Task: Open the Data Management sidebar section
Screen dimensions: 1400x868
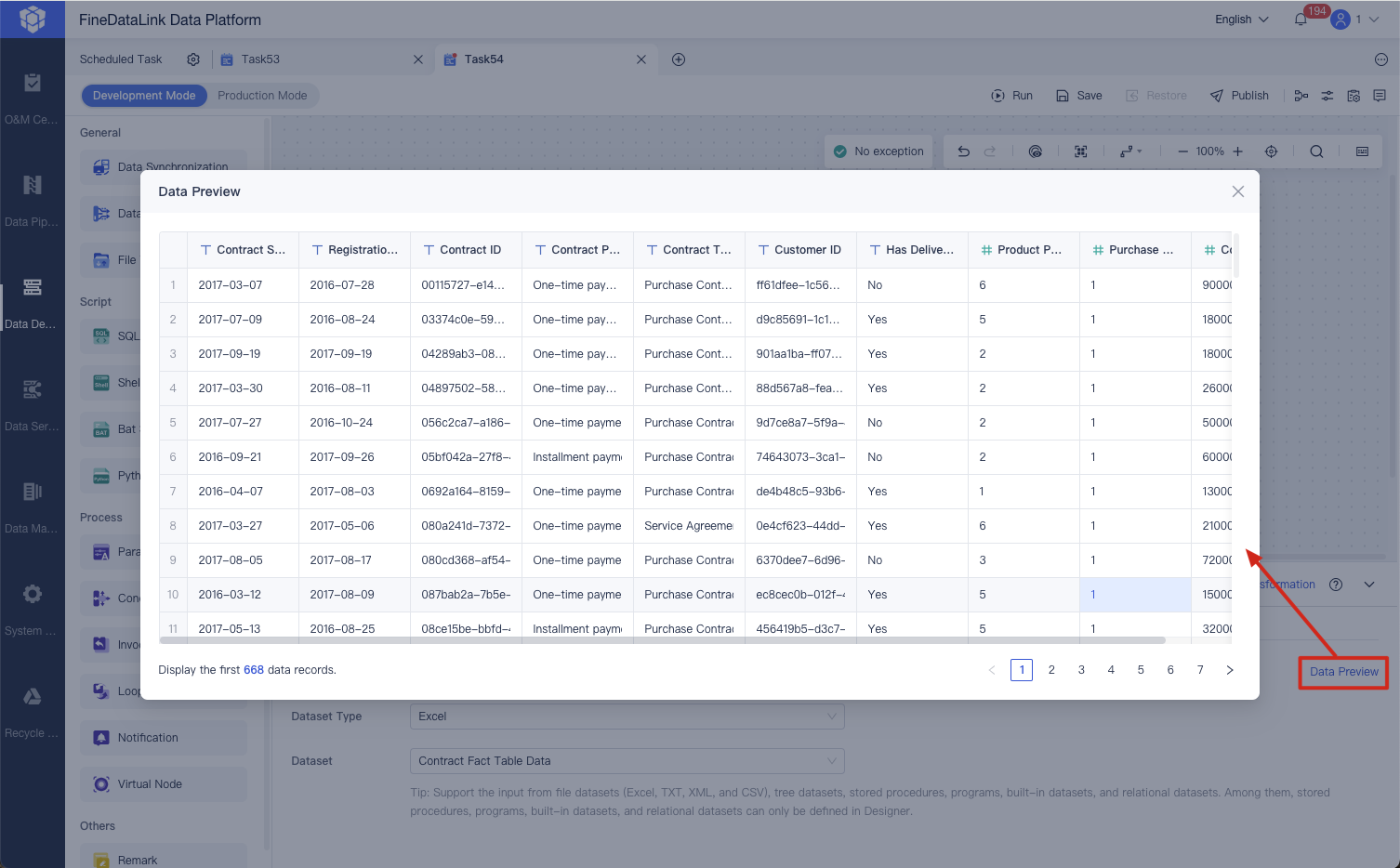Action: click(x=32, y=506)
